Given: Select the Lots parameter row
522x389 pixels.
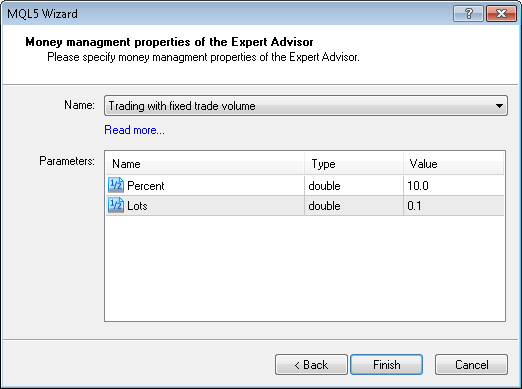Looking at the screenshot, I should click(305, 206).
